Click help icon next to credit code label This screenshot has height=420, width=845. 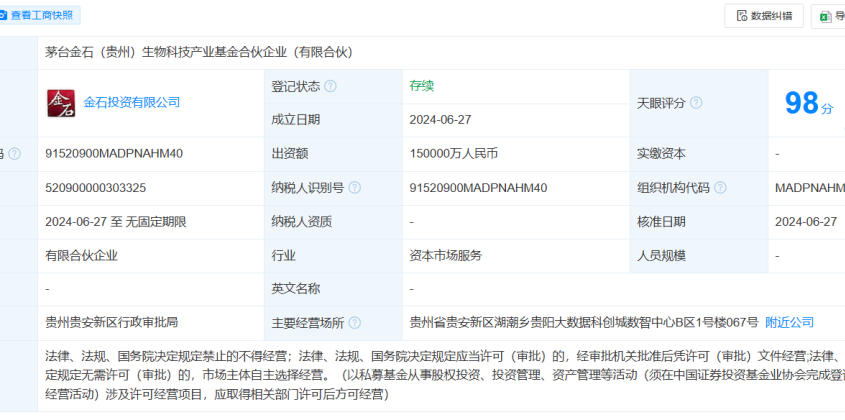tap(15, 154)
